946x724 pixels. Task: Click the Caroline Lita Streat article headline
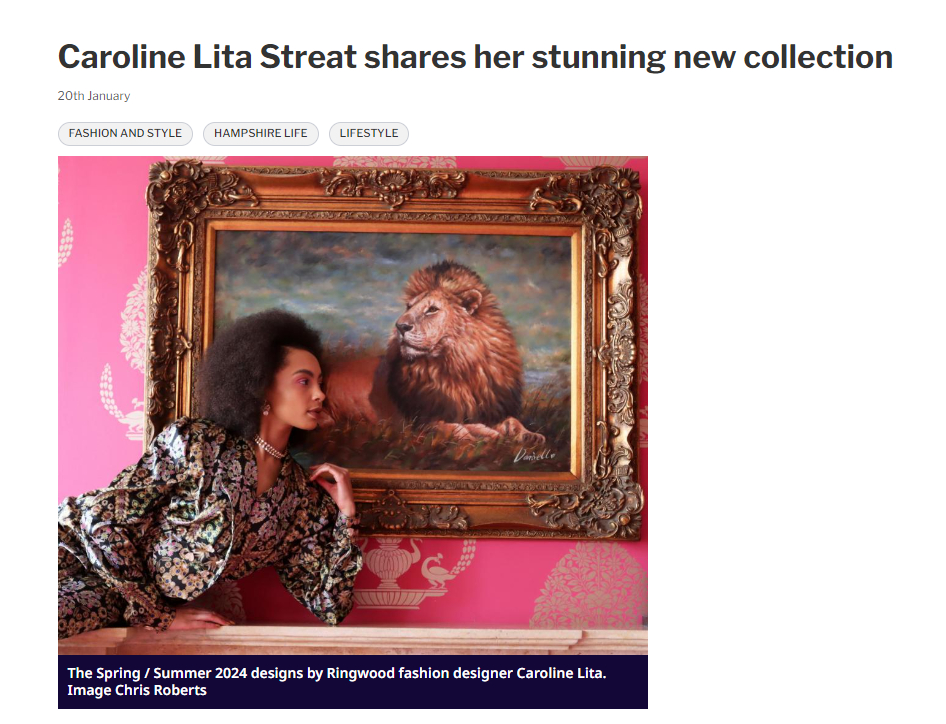point(475,57)
